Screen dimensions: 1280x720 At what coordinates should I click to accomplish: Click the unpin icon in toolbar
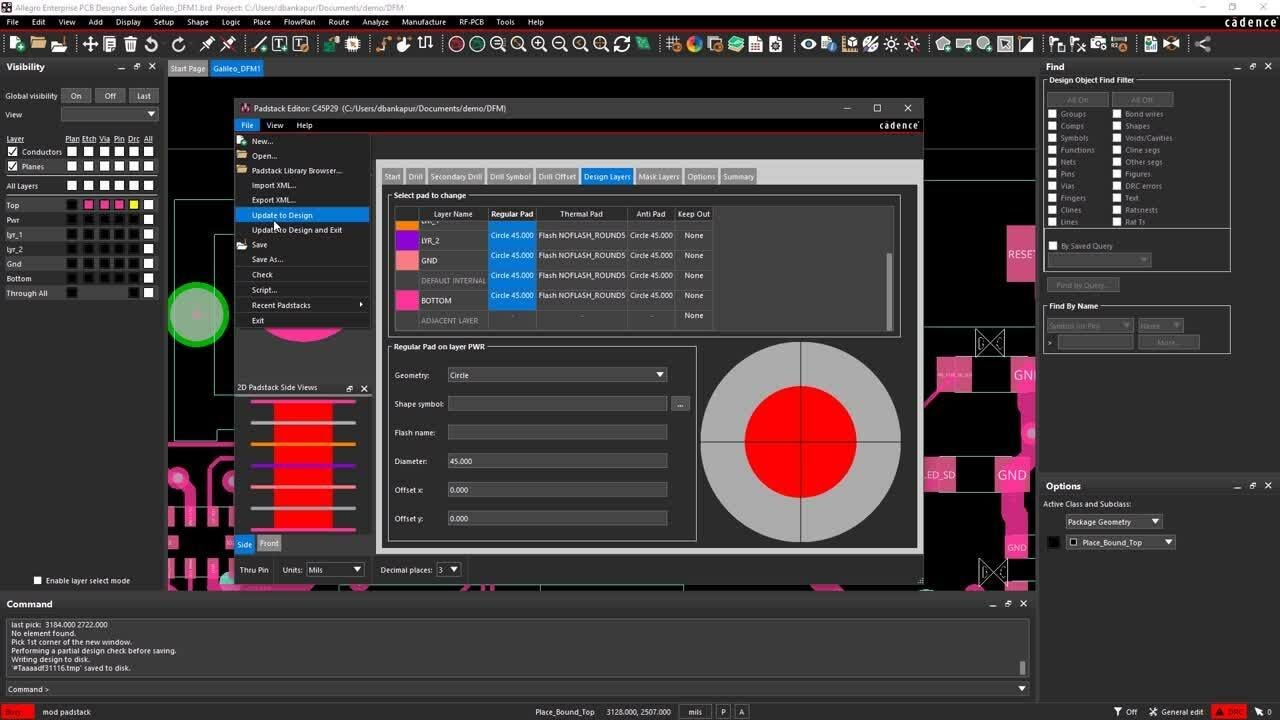point(228,44)
